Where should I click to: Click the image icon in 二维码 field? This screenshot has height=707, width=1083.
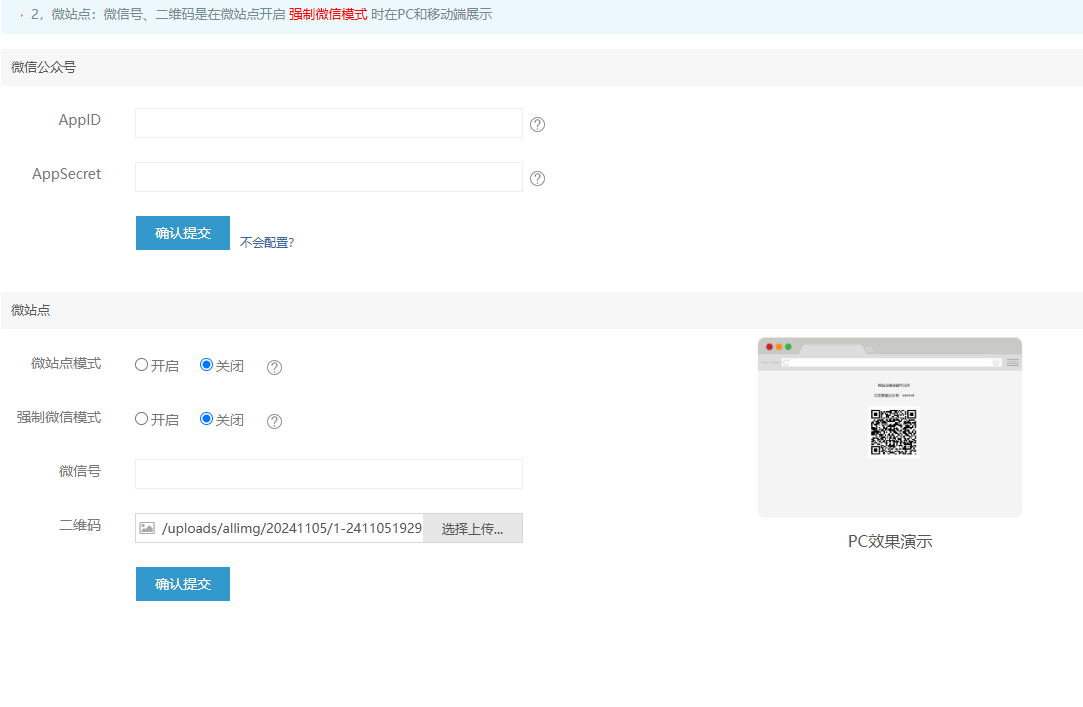click(x=147, y=528)
